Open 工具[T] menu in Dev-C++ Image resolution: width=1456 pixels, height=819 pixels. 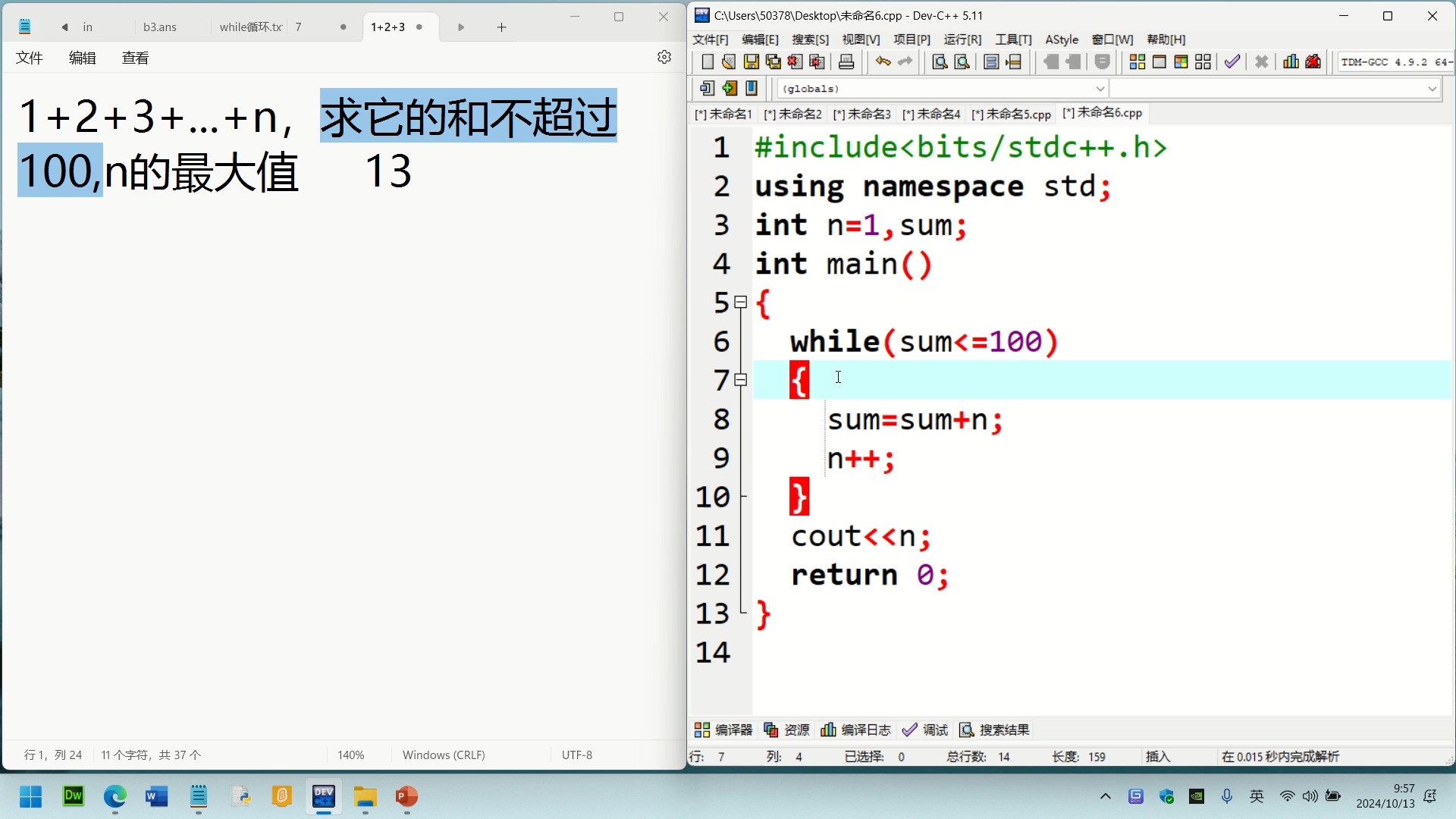point(1013,39)
